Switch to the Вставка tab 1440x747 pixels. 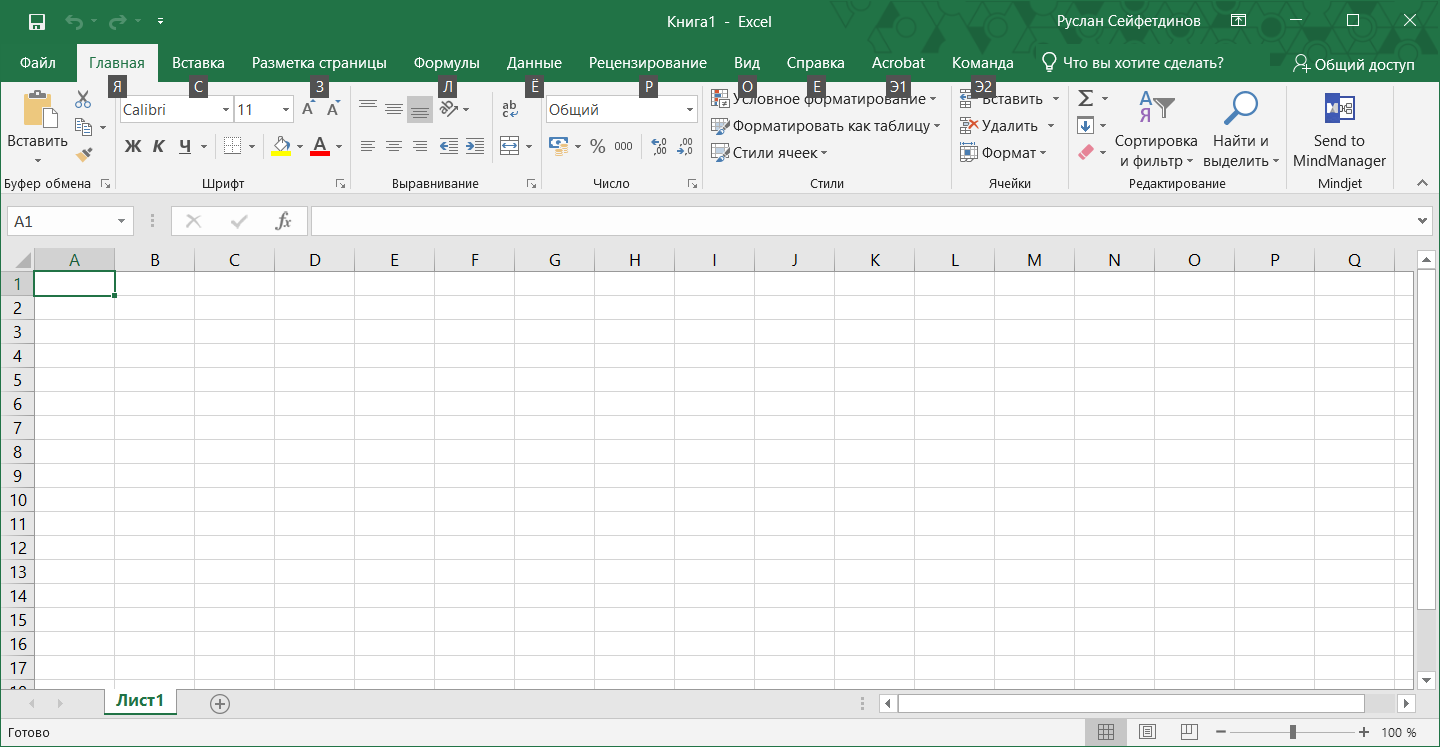click(198, 62)
